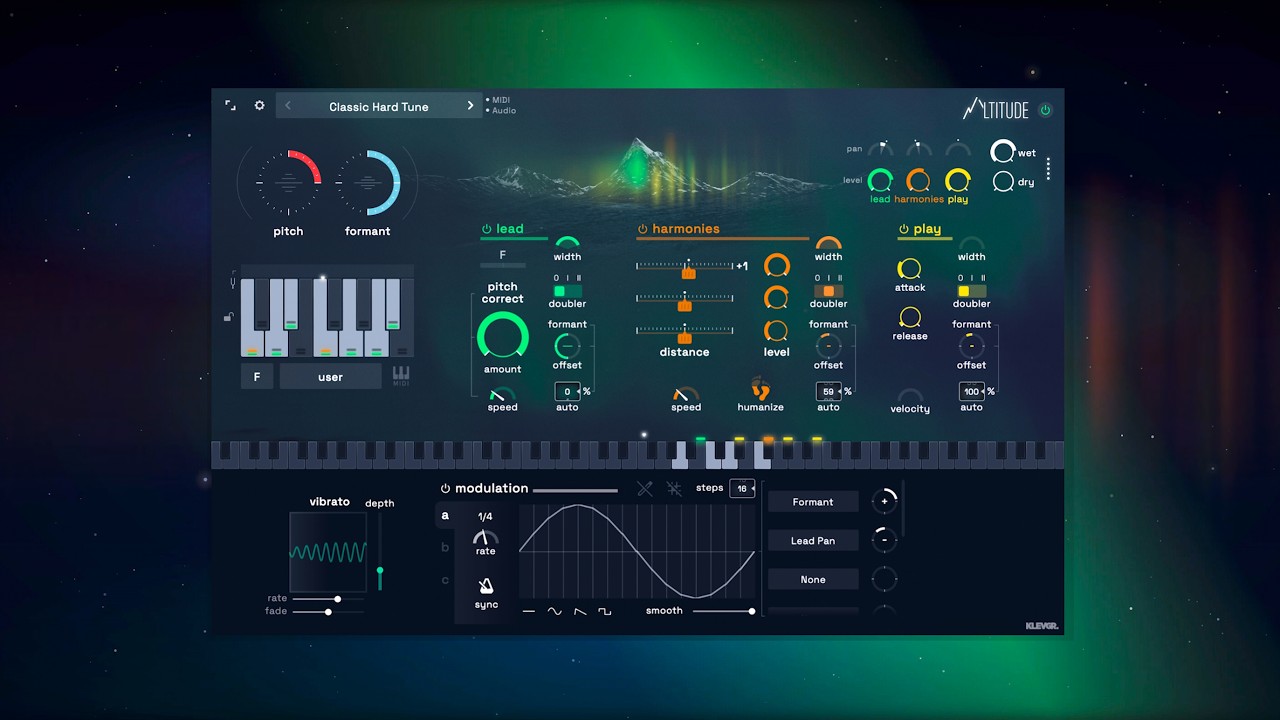Screen dimensions: 1280x720
Task: Select the sine waveform shape
Action: pyautogui.click(x=554, y=611)
